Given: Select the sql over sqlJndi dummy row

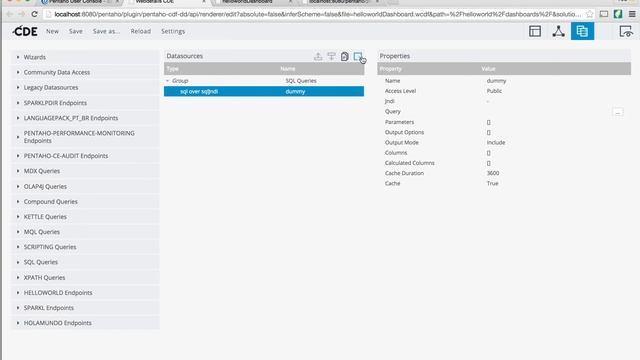Looking at the screenshot, I should 264,91.
